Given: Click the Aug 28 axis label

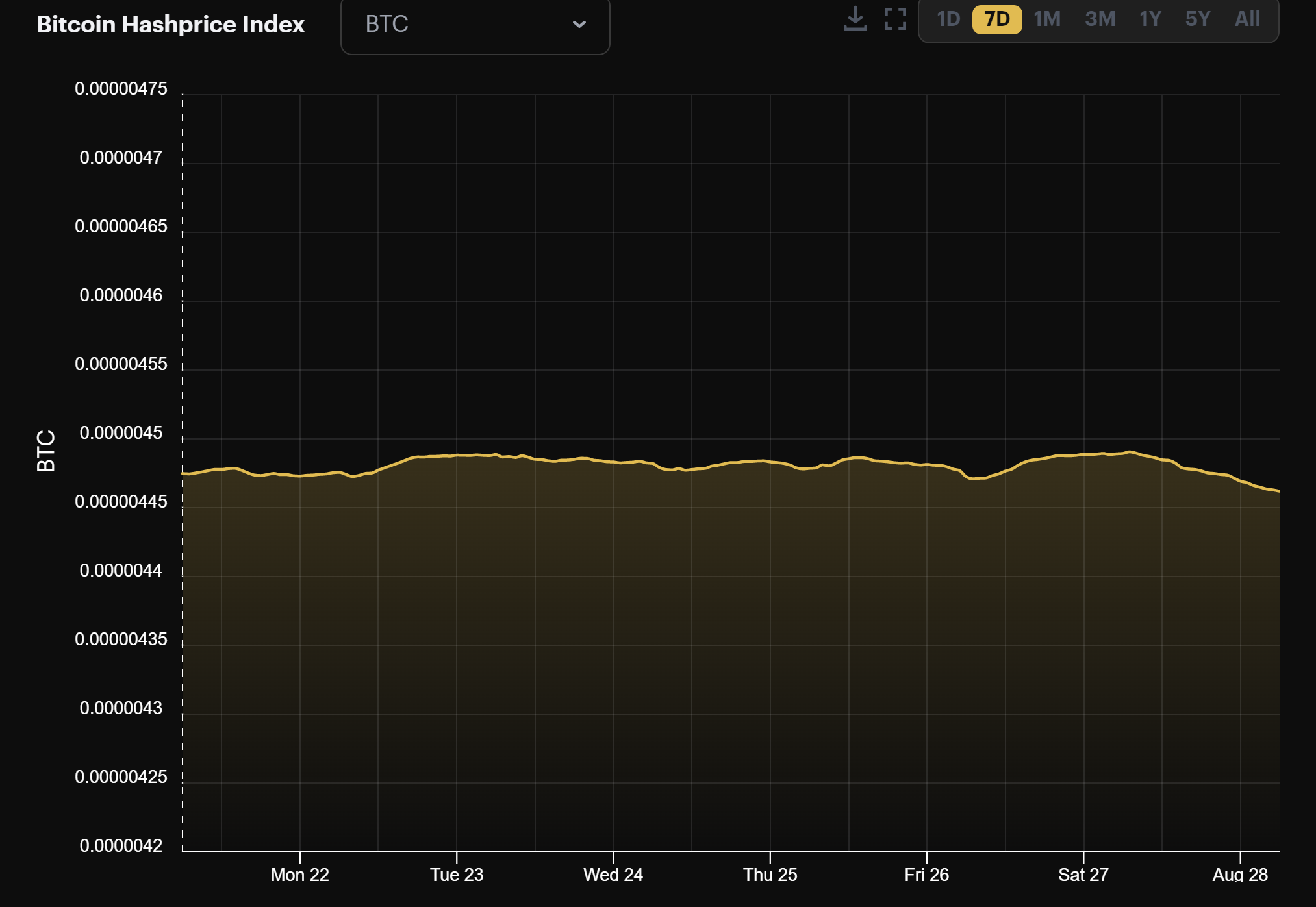Looking at the screenshot, I should (x=1240, y=875).
